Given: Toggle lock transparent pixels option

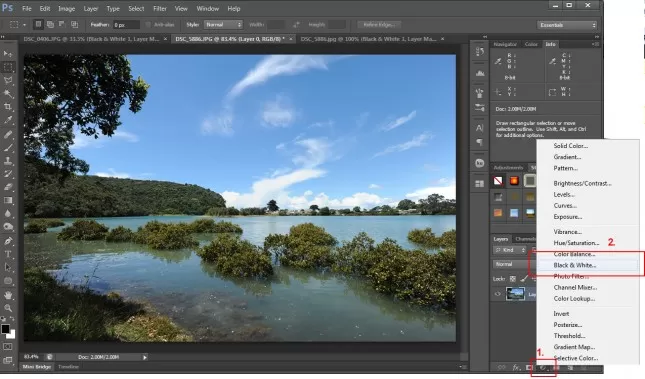Looking at the screenshot, I should click(513, 279).
